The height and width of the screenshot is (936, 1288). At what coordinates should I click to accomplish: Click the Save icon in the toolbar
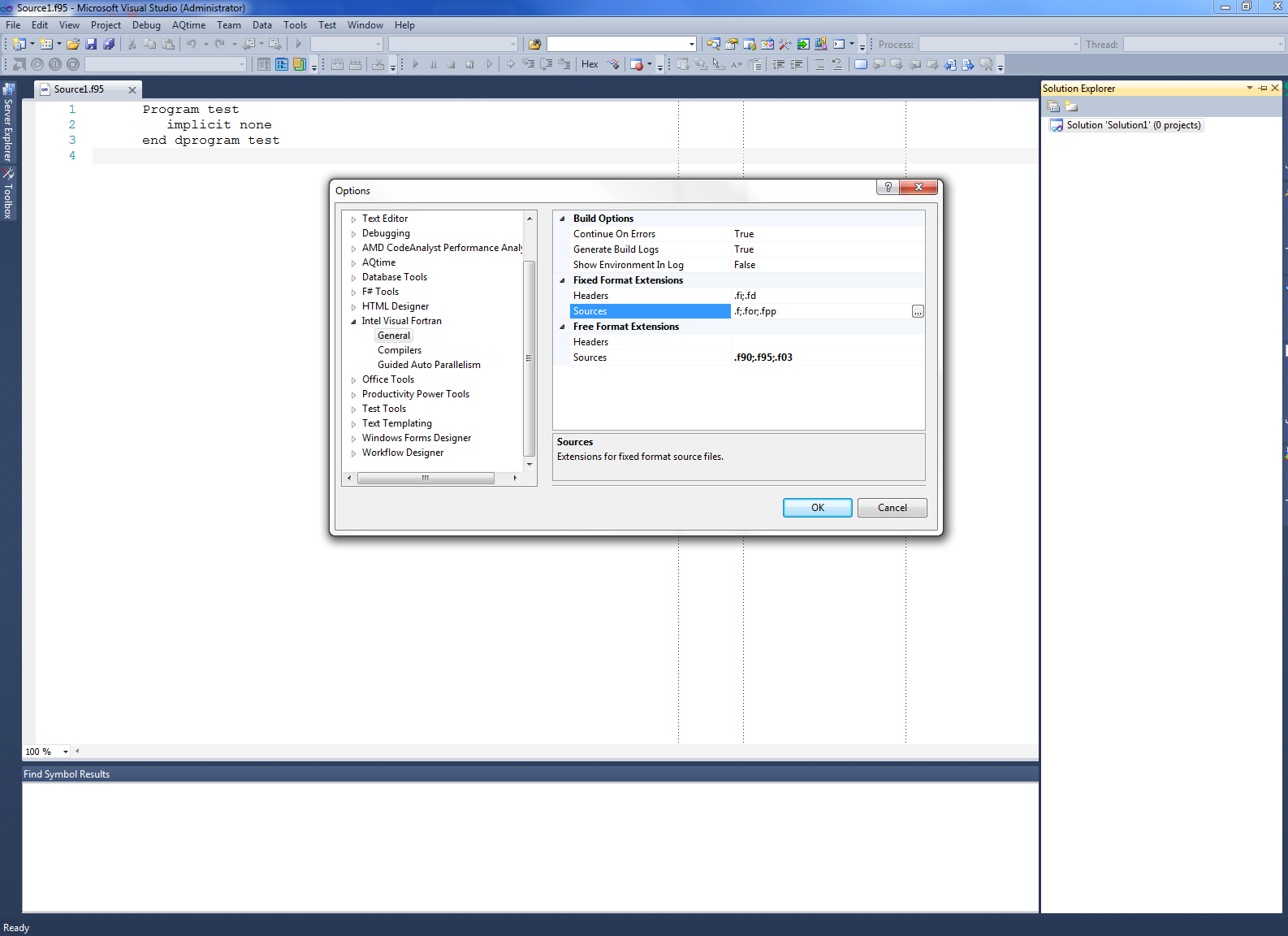[91, 44]
